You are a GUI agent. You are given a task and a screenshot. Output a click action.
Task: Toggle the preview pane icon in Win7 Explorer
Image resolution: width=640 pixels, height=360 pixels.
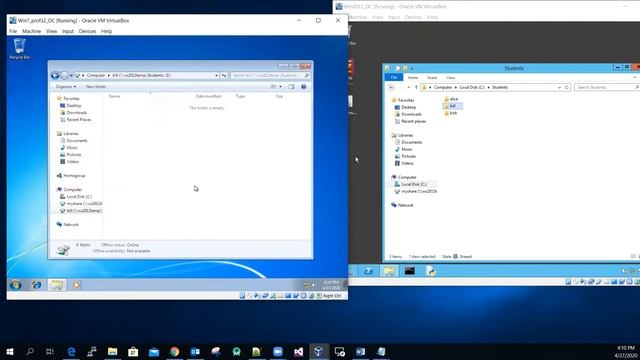tap(291, 87)
